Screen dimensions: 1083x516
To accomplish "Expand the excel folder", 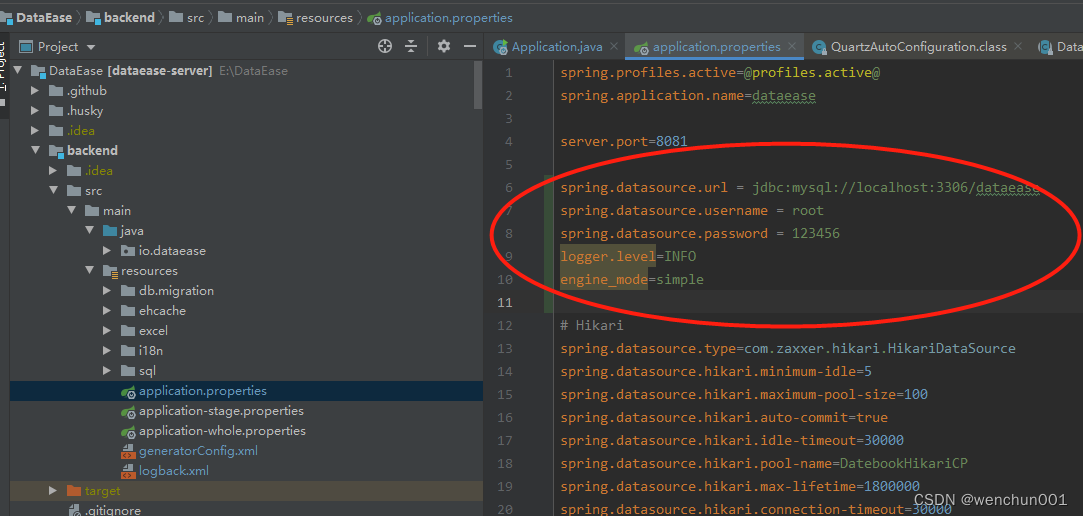I will pos(107,331).
